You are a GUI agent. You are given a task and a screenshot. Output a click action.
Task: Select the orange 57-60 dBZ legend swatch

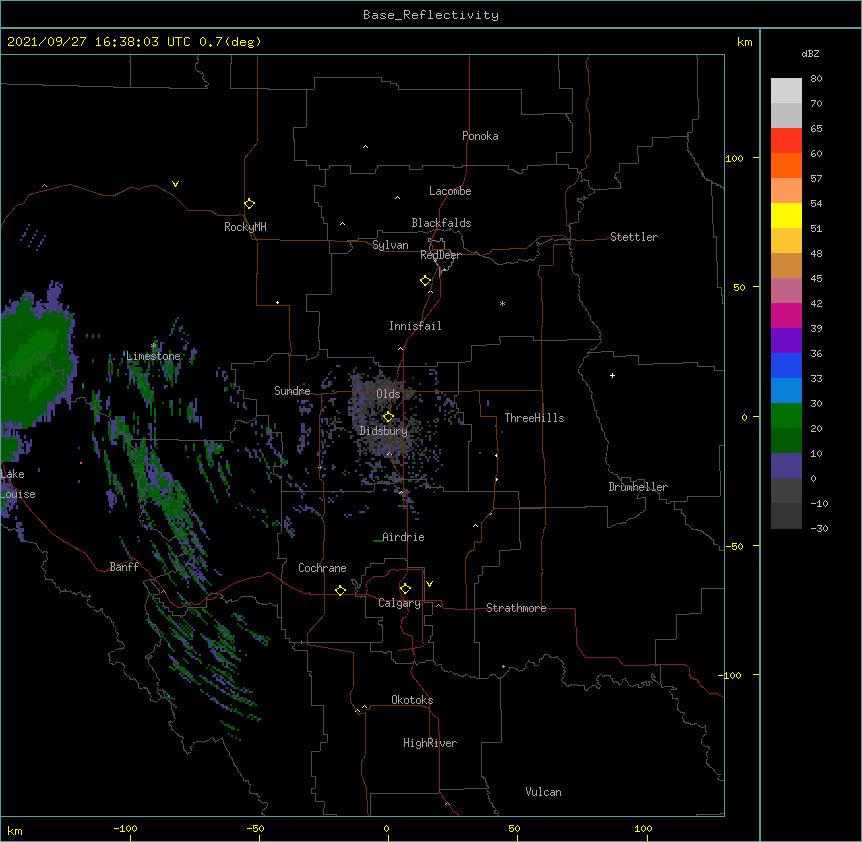tap(786, 165)
